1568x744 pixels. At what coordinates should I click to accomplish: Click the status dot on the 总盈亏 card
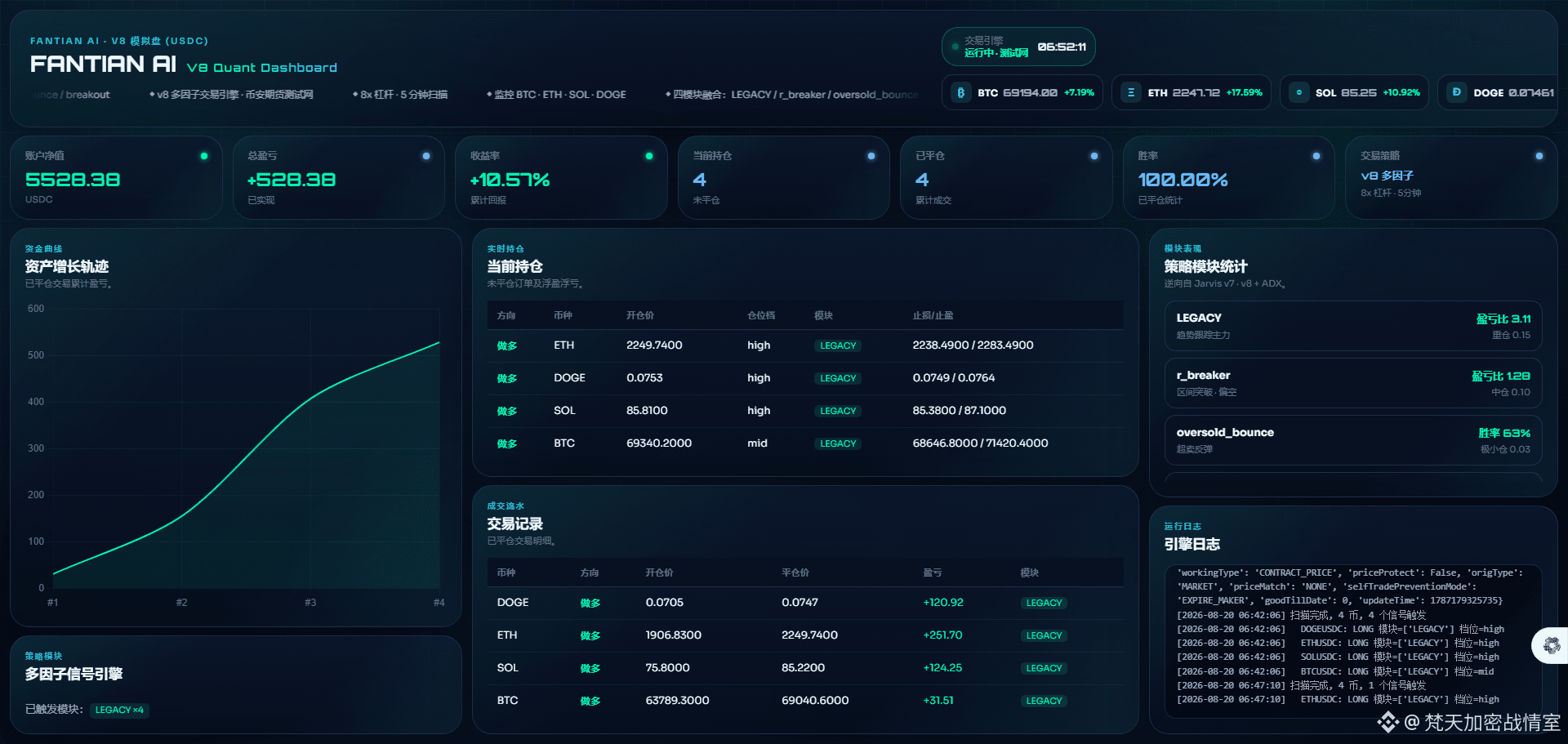point(426,156)
